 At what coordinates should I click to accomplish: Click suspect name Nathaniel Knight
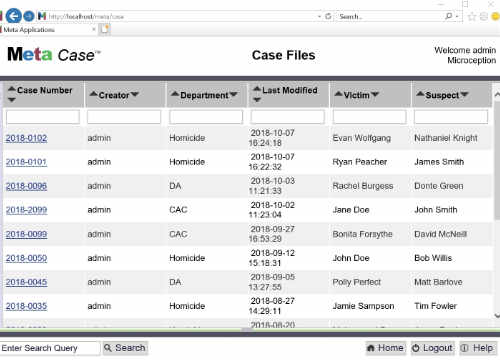pos(446,138)
